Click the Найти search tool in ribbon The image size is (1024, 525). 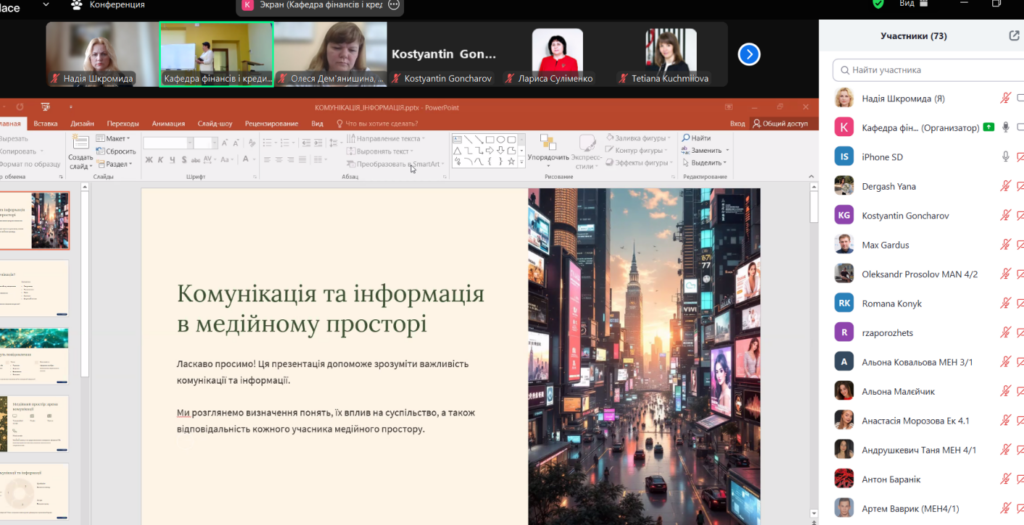[x=696, y=138]
